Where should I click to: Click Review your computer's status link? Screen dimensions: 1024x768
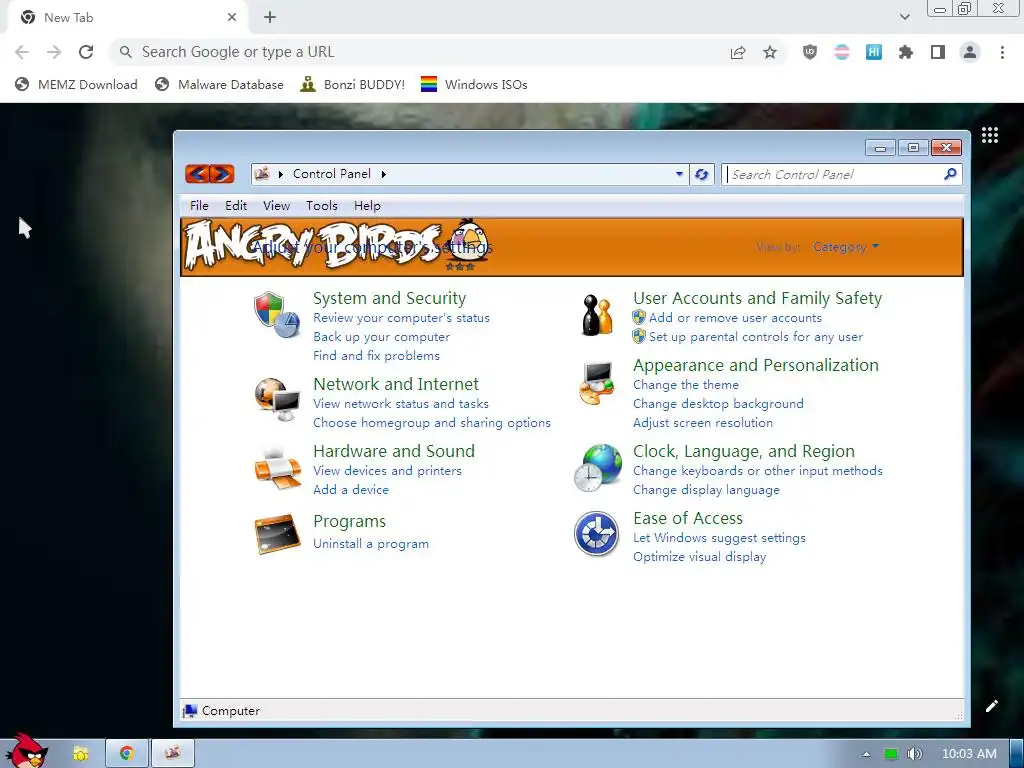click(401, 318)
